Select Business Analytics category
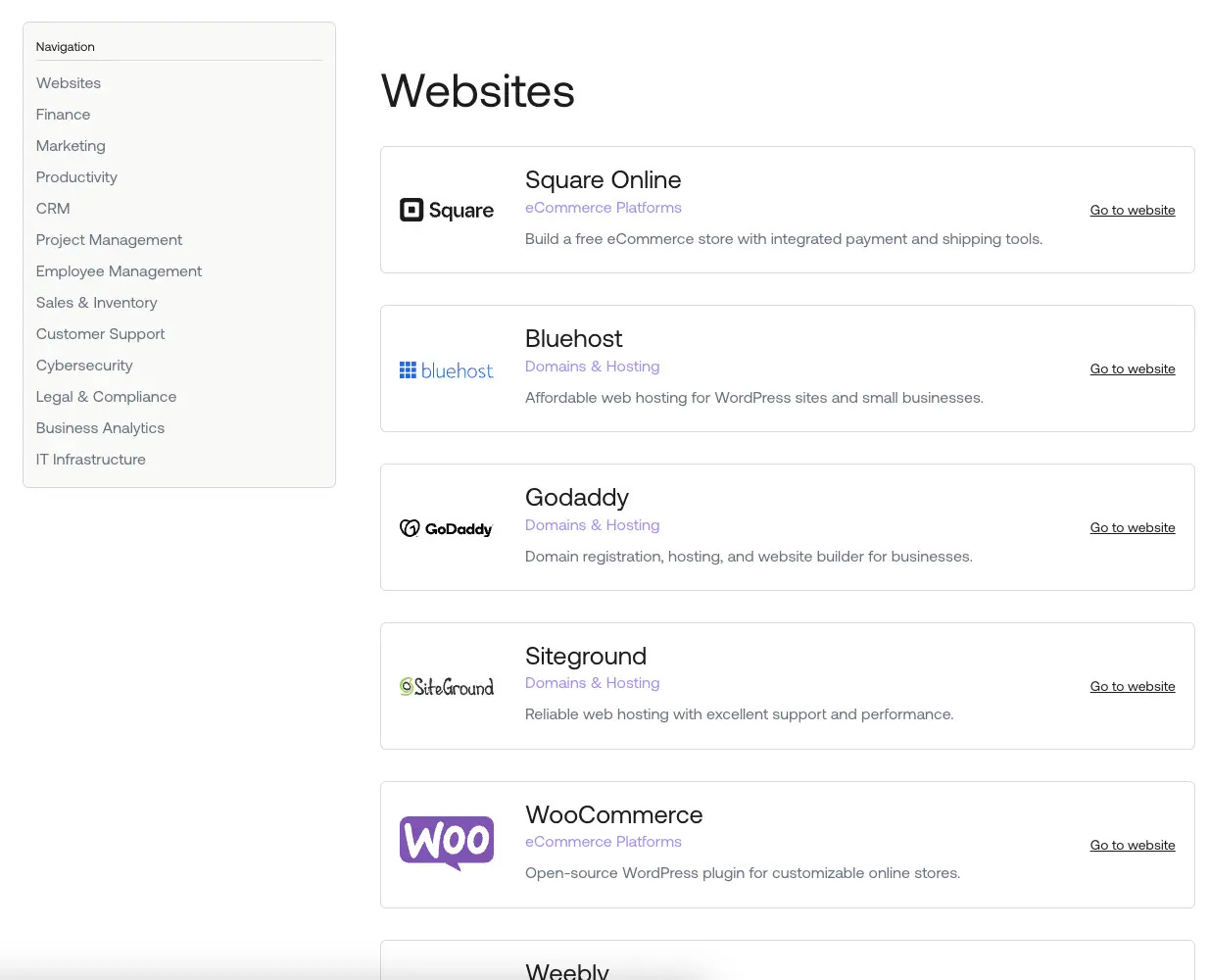 100,428
